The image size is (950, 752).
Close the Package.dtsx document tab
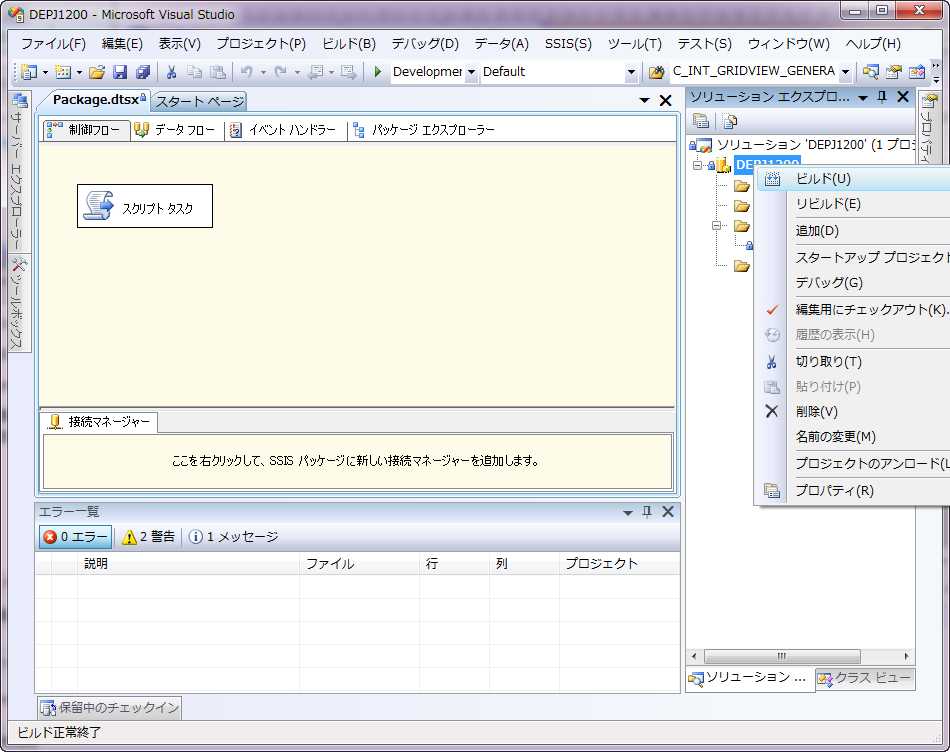point(665,101)
